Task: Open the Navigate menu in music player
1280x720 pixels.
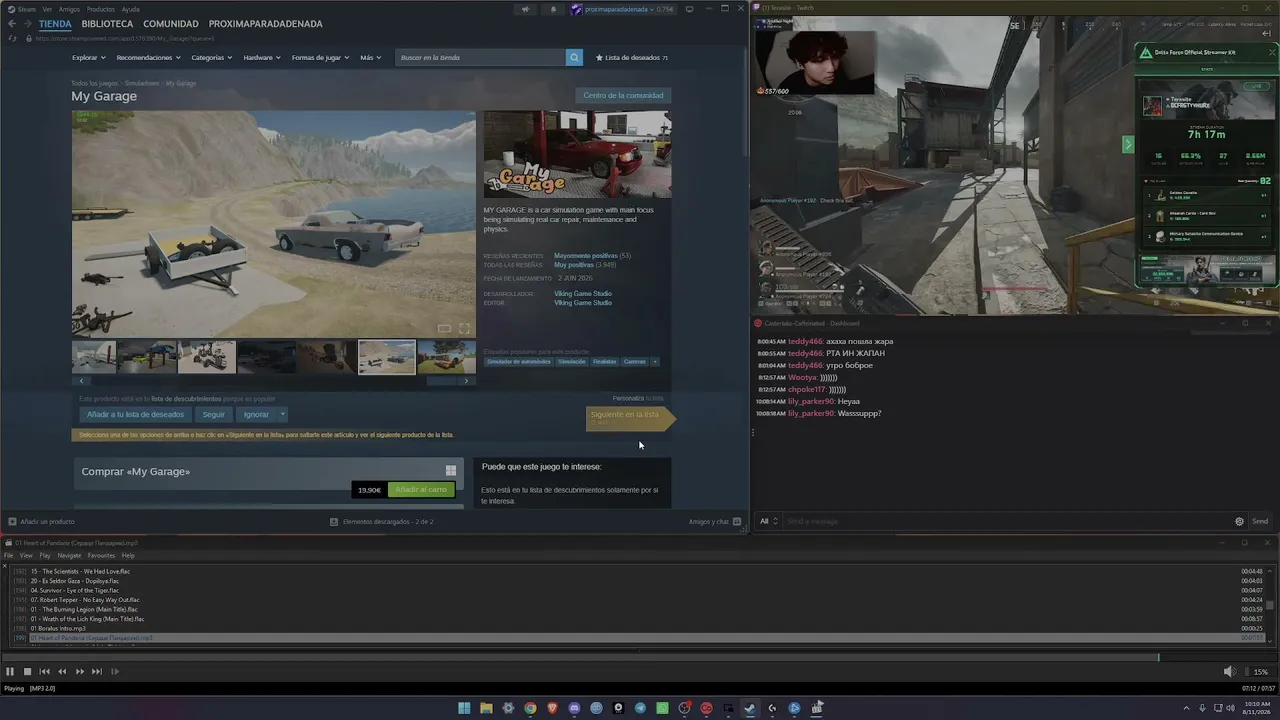Action: point(69,556)
